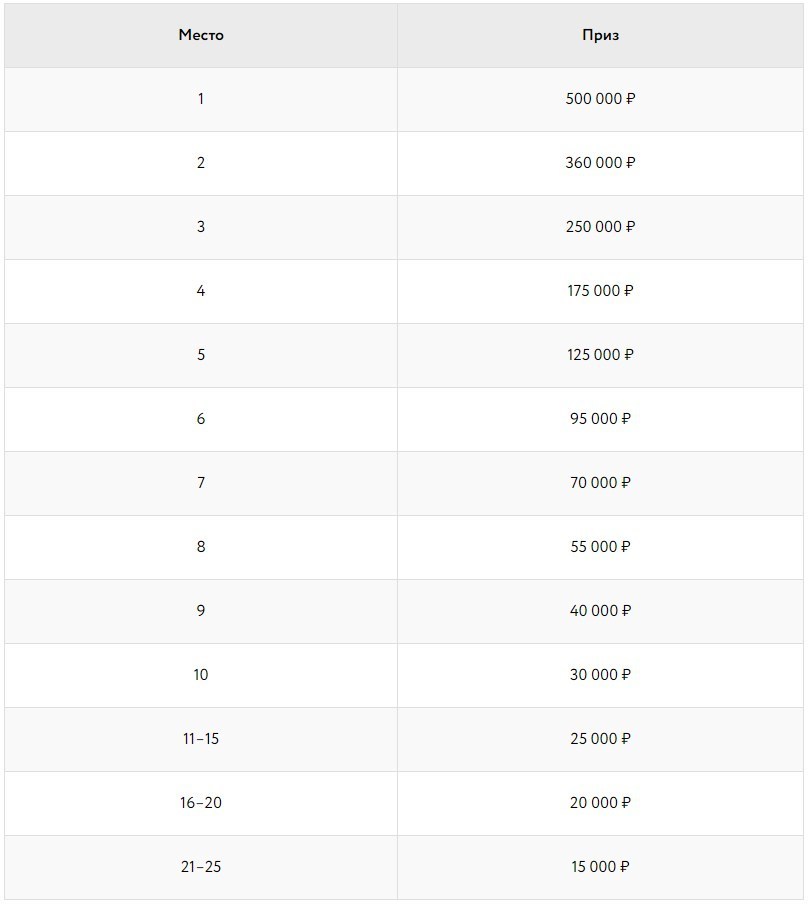Select the place number 10 cell
The image size is (808, 906).
[x=201, y=675]
